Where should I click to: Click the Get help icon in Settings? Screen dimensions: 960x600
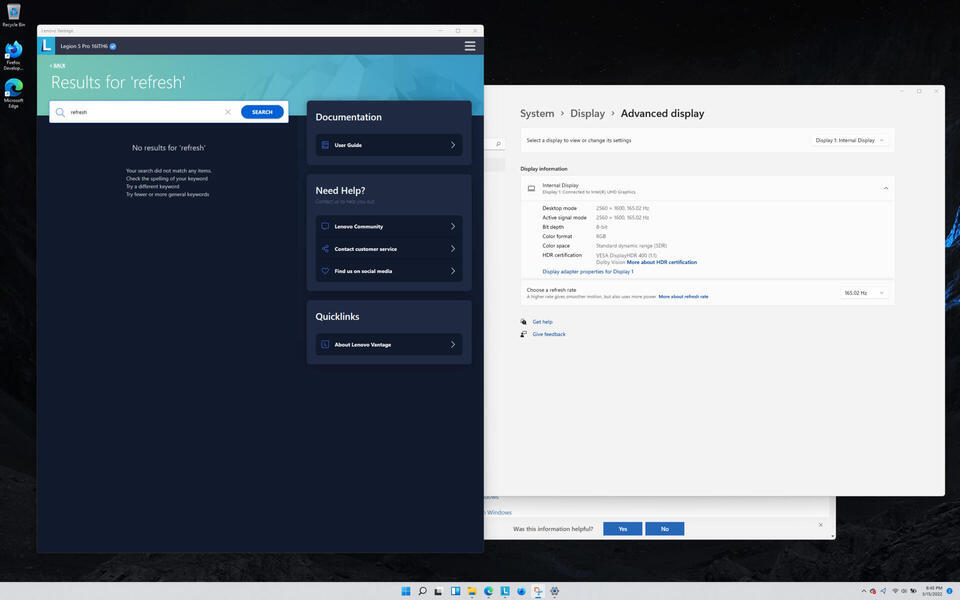click(523, 321)
